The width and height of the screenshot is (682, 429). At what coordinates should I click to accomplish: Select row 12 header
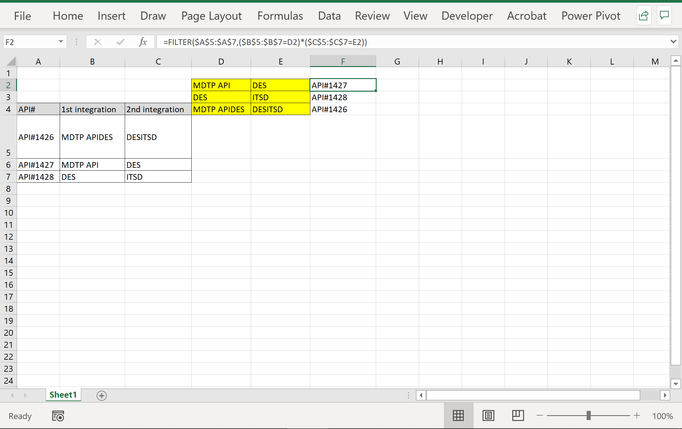click(x=8, y=237)
